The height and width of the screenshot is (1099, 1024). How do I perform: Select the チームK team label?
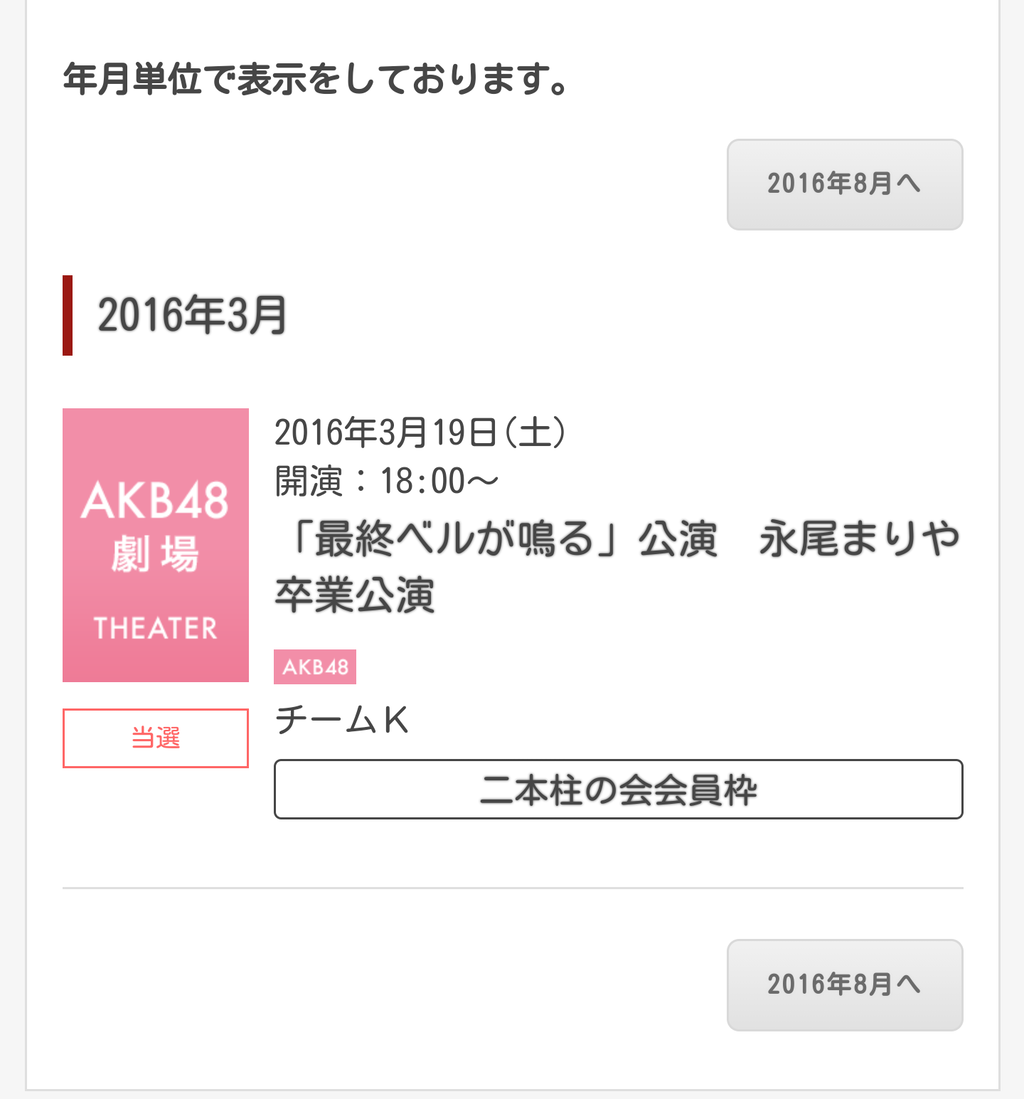342,720
